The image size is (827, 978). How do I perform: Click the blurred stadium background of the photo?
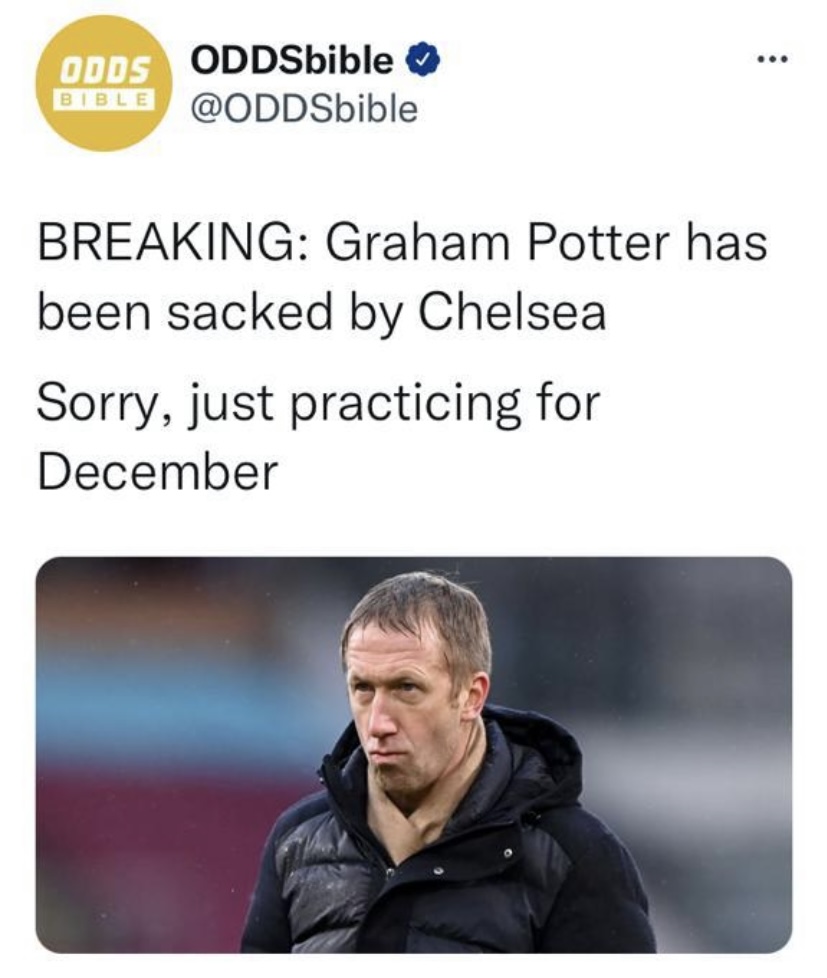[156, 717]
